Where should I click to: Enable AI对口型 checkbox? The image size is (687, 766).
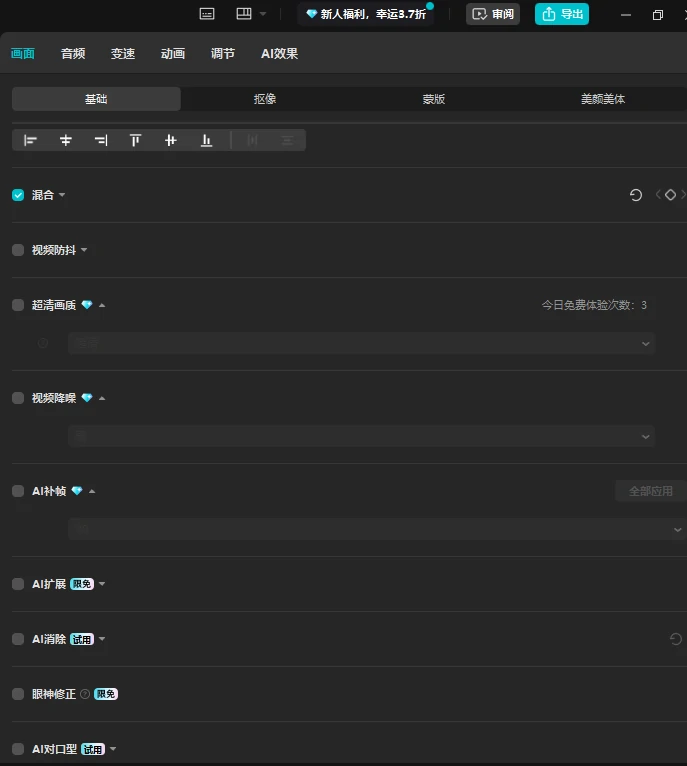click(x=18, y=749)
